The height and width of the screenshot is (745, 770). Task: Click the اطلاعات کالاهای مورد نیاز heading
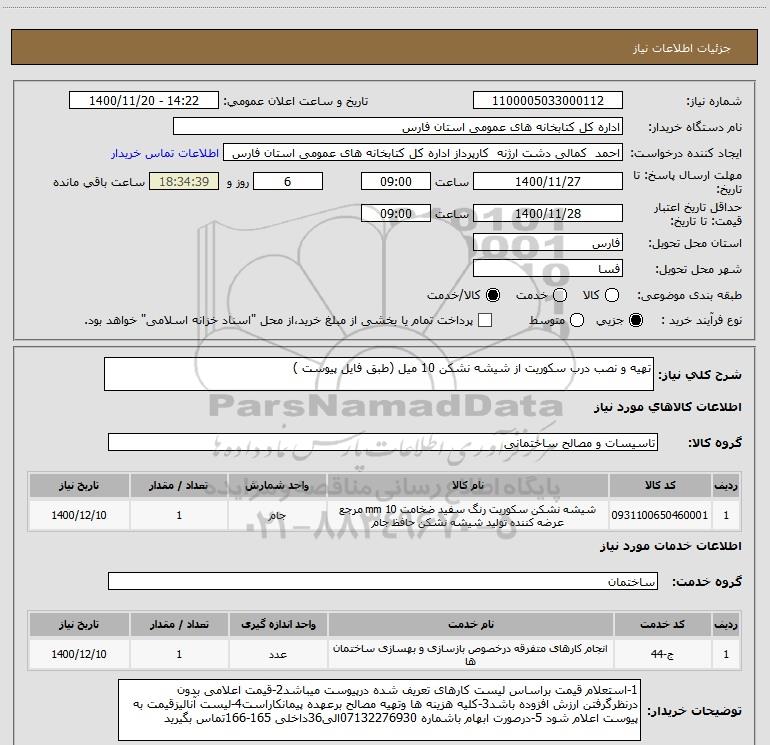[667, 407]
